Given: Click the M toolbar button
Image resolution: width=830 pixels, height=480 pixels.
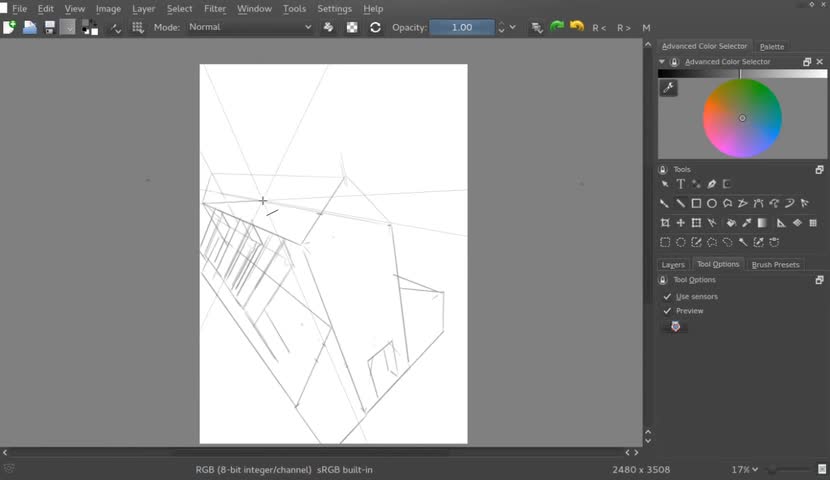Looking at the screenshot, I should click(646, 28).
